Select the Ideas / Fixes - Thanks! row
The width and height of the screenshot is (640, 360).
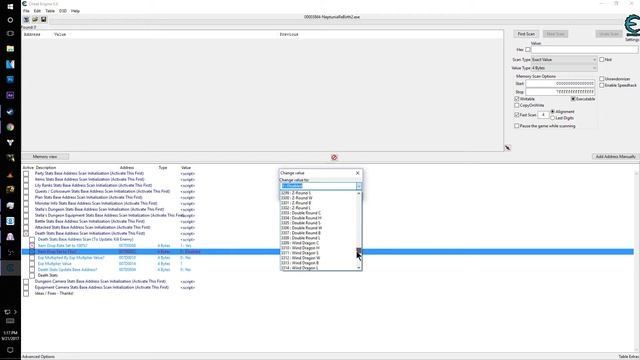(54, 293)
